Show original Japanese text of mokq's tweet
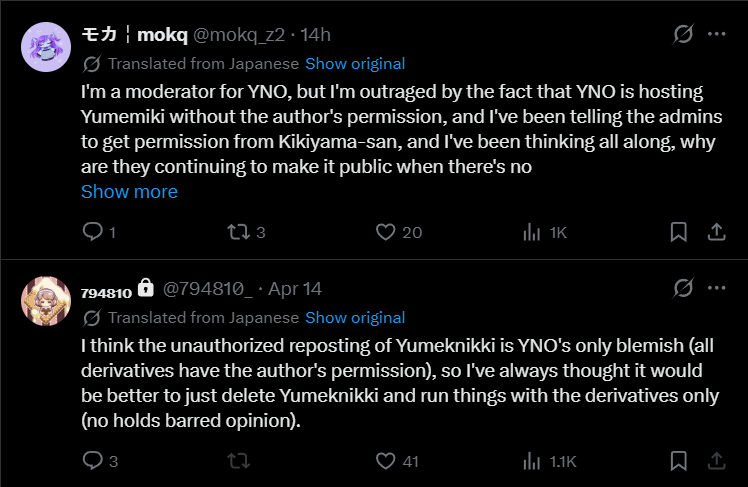Viewport: 748px width, 487px height. tap(355, 63)
